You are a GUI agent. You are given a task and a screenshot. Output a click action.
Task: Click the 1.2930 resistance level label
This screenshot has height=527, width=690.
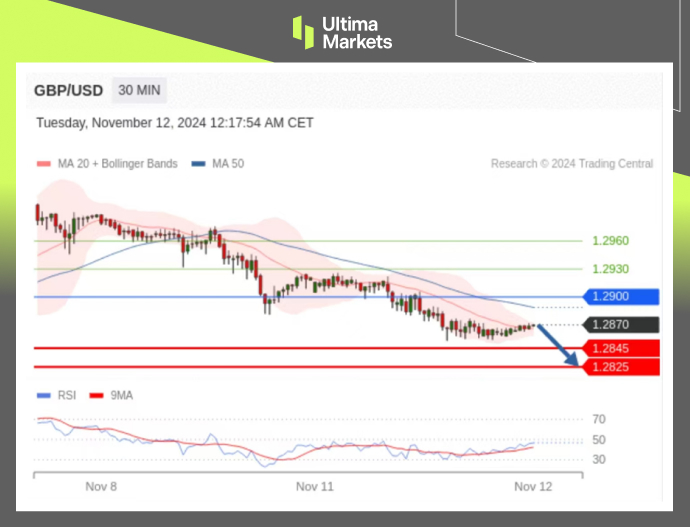610,269
